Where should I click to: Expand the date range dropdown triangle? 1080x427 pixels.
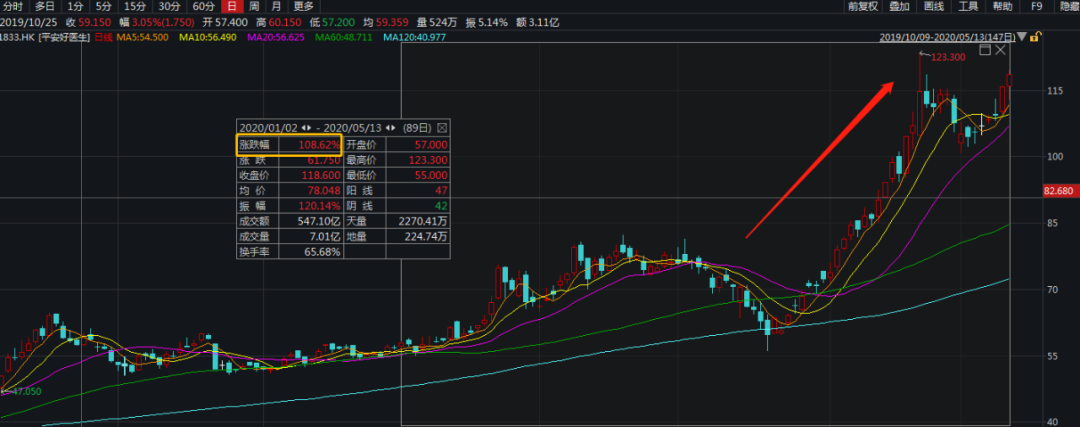point(1022,37)
